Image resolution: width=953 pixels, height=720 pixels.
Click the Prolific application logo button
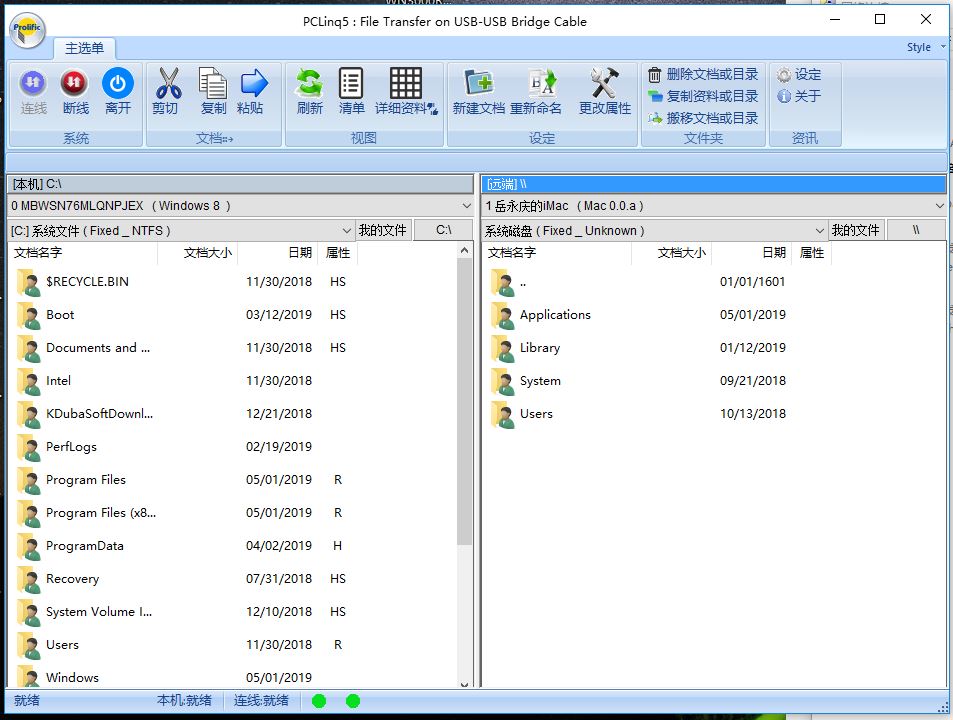tap(27, 30)
